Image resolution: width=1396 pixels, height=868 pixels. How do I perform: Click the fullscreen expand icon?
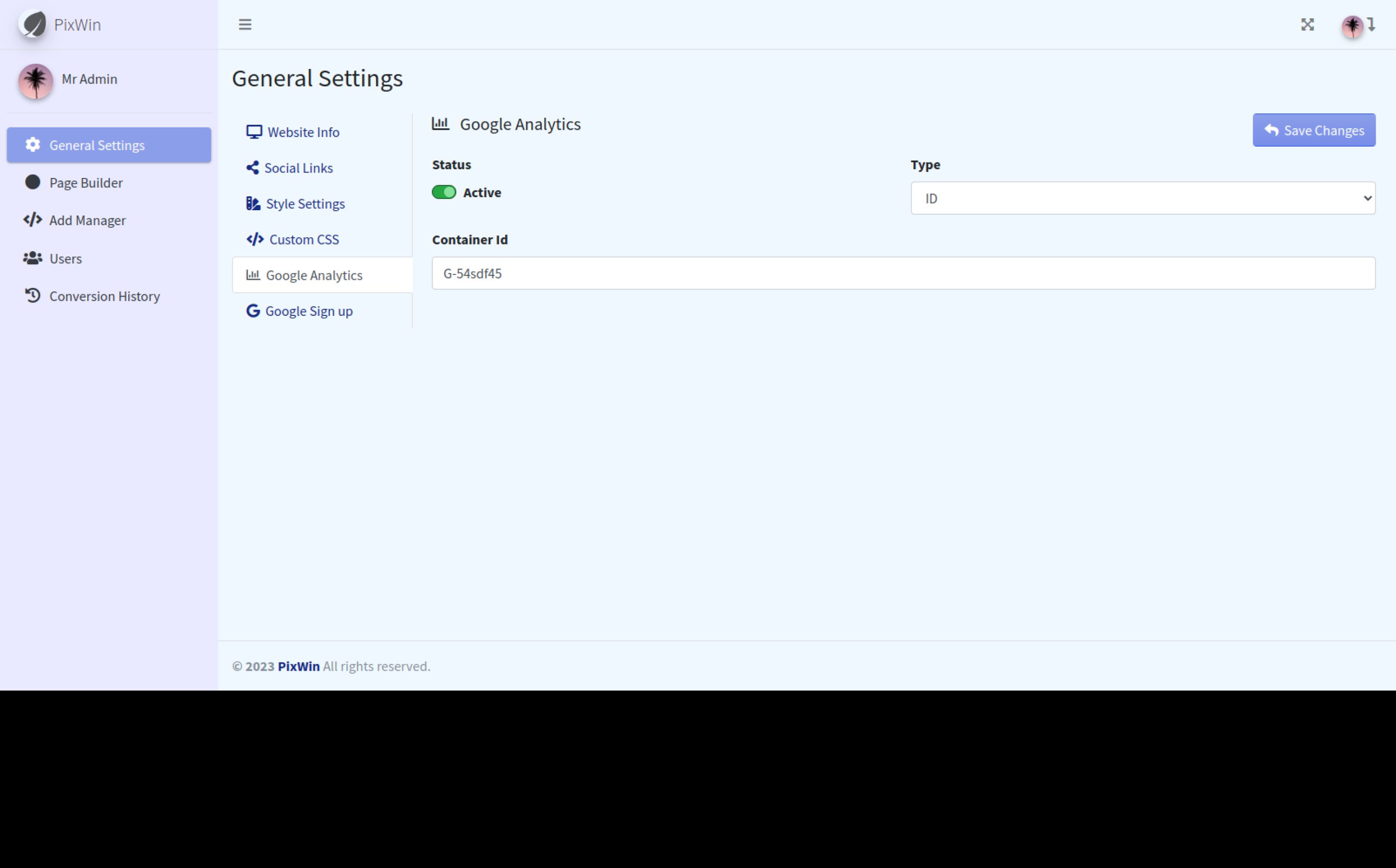(1307, 25)
